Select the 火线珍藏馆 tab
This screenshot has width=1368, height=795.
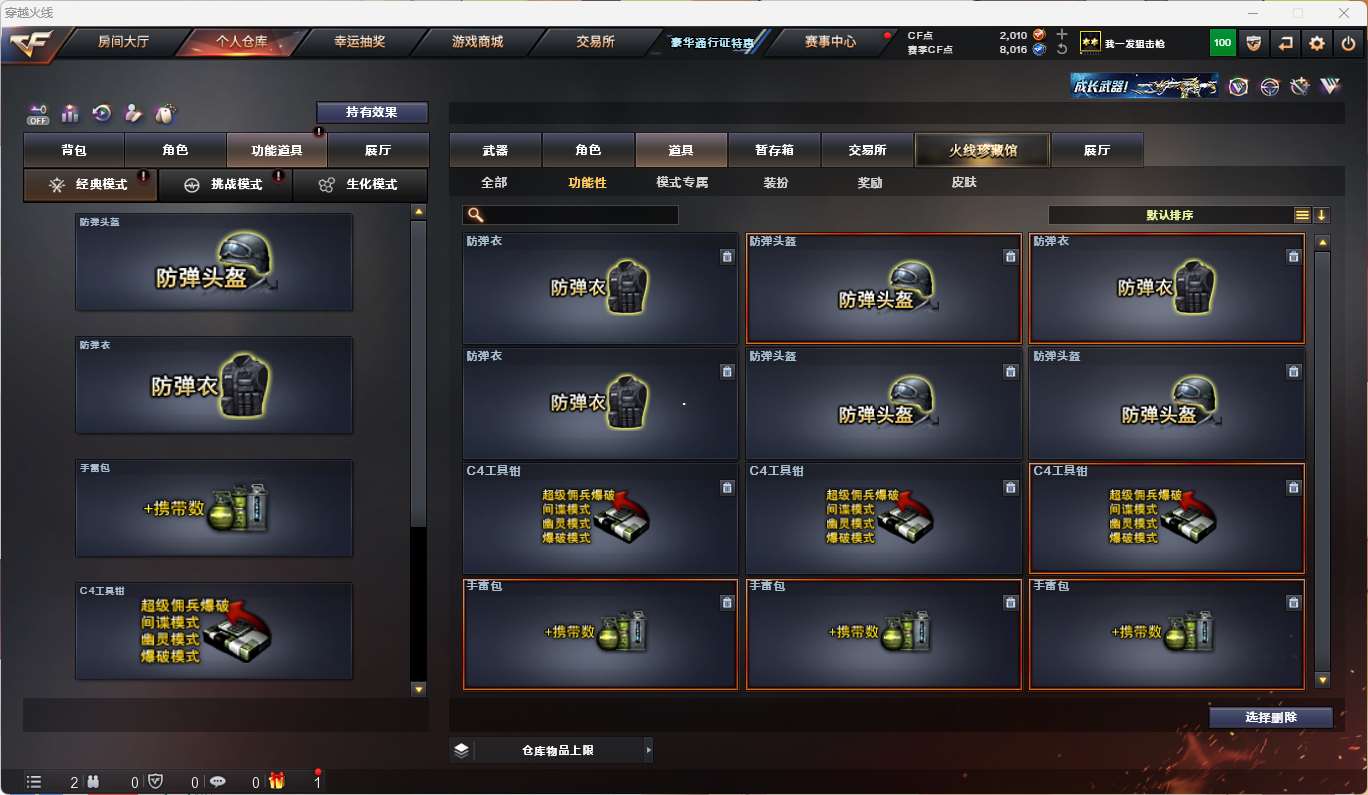coord(982,150)
